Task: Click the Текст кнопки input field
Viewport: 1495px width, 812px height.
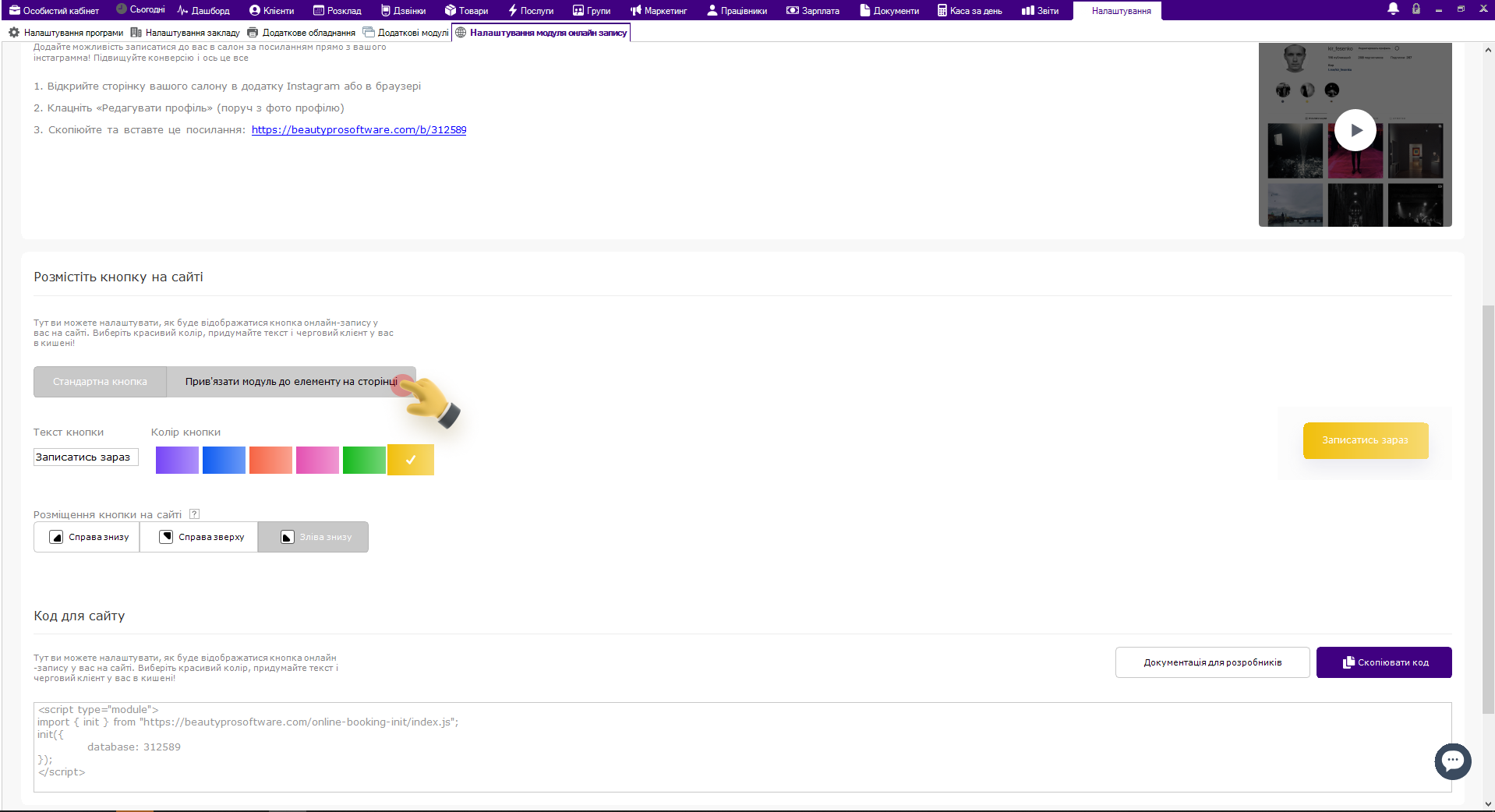Action: 86,457
